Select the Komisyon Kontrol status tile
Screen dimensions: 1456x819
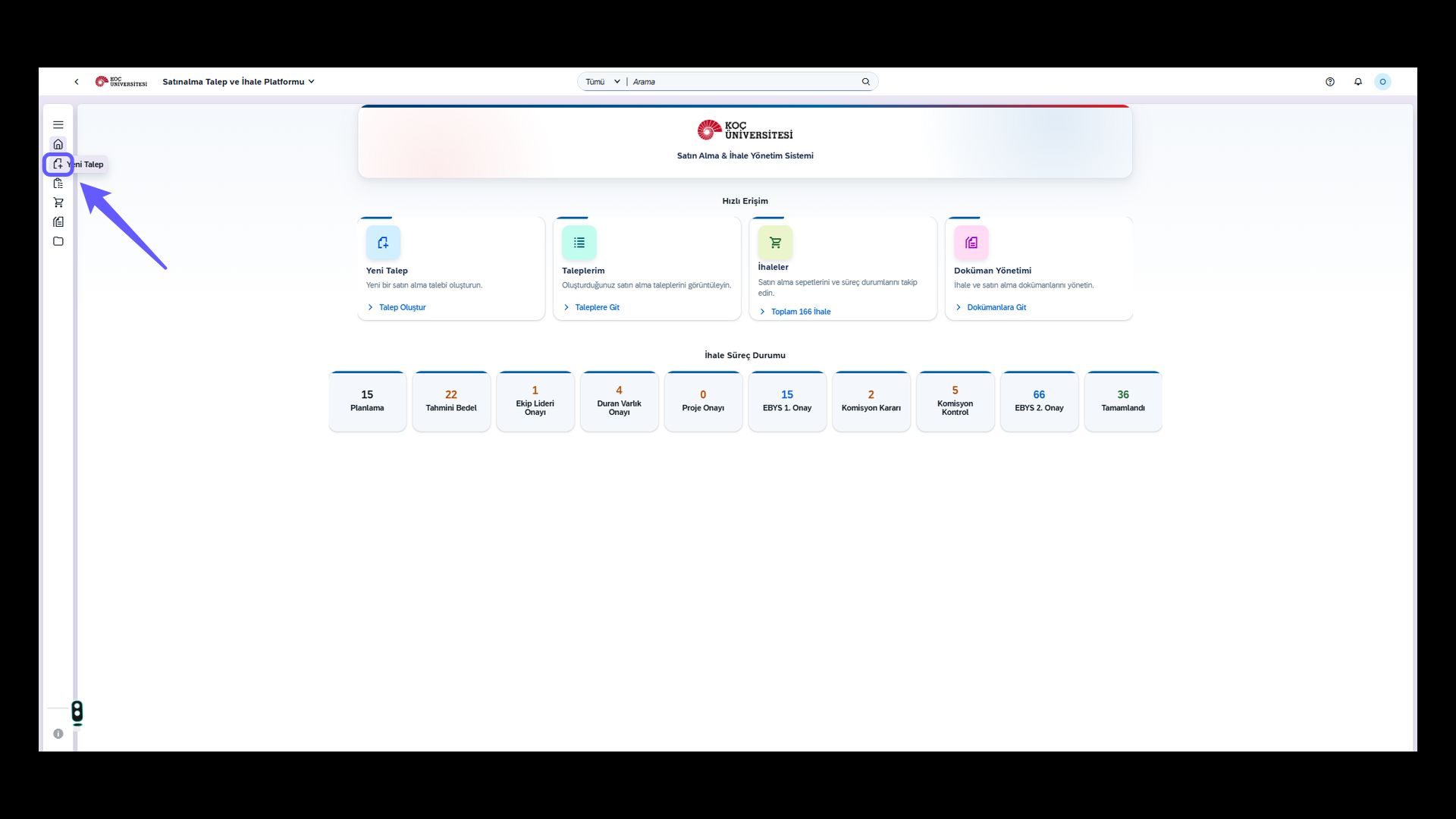pos(955,401)
